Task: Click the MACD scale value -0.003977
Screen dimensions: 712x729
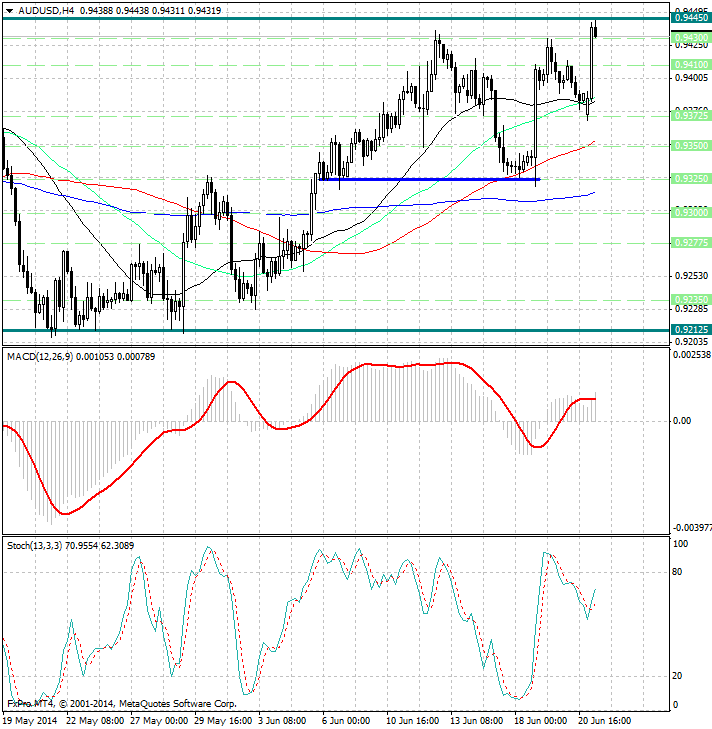Action: (692, 528)
